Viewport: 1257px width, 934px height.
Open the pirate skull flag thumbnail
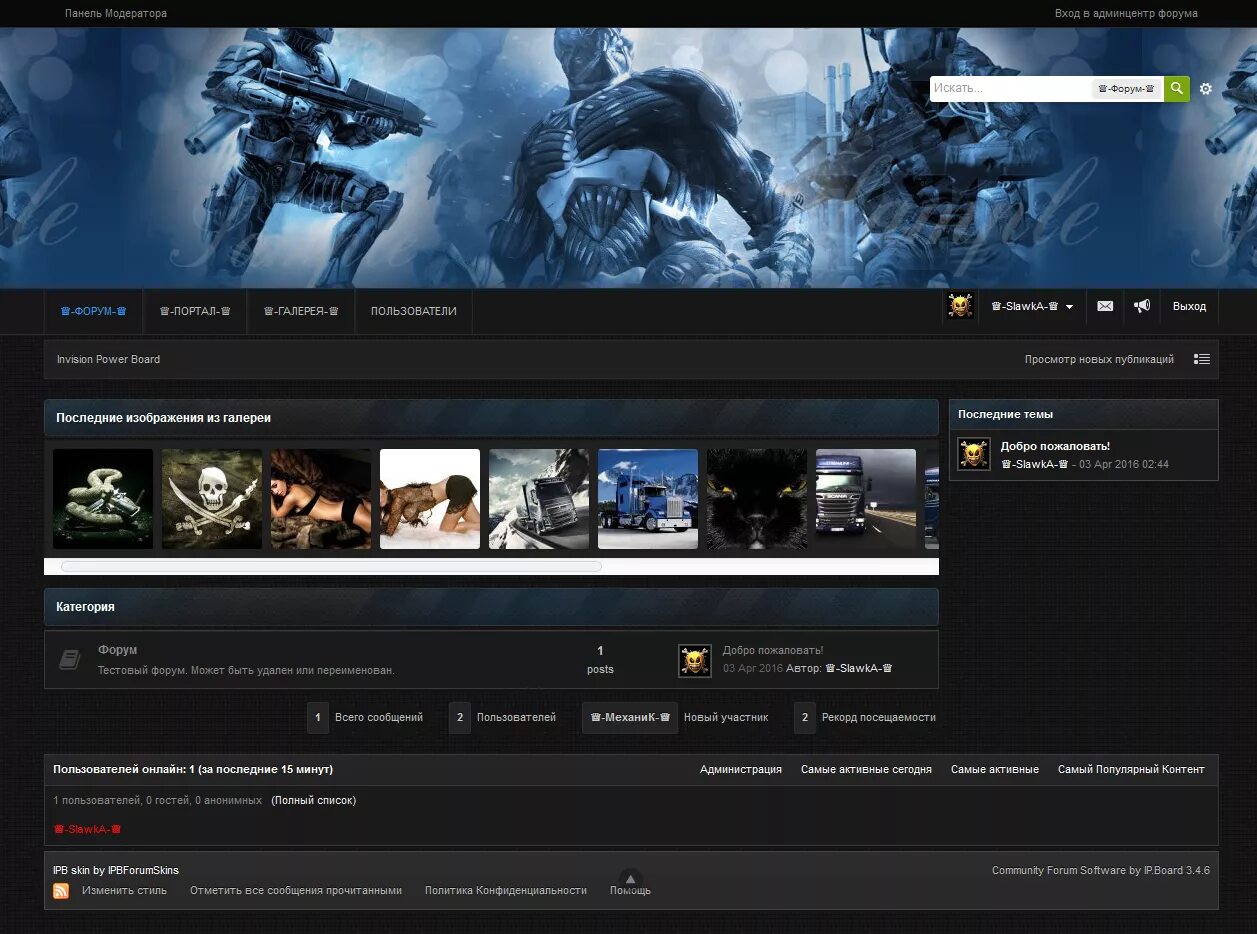212,499
